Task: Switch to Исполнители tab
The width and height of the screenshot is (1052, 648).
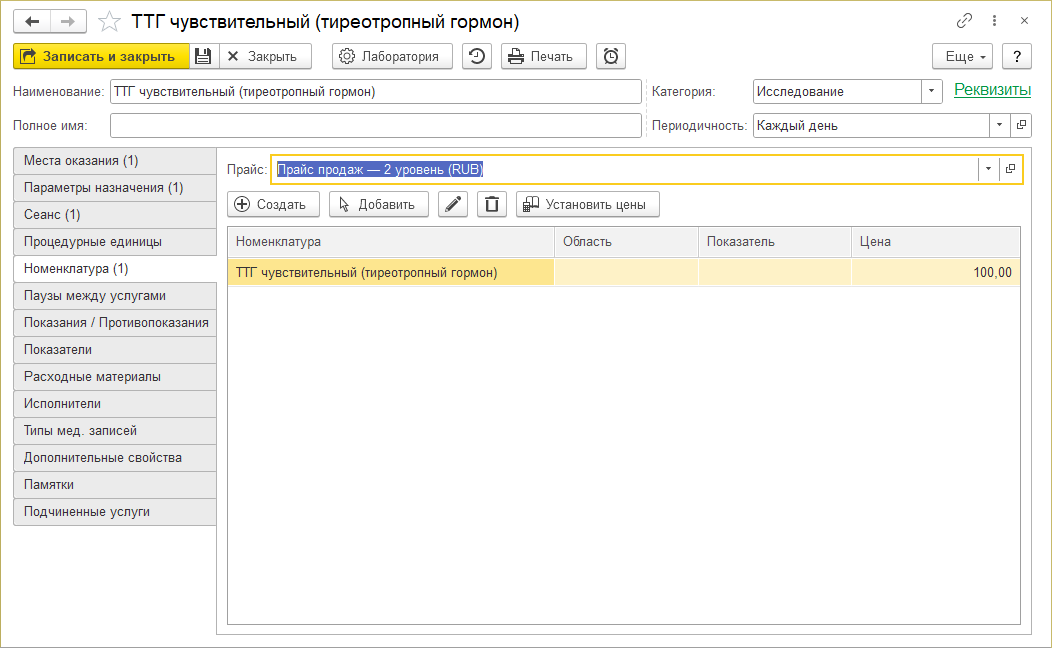Action: pyautogui.click(x=115, y=404)
